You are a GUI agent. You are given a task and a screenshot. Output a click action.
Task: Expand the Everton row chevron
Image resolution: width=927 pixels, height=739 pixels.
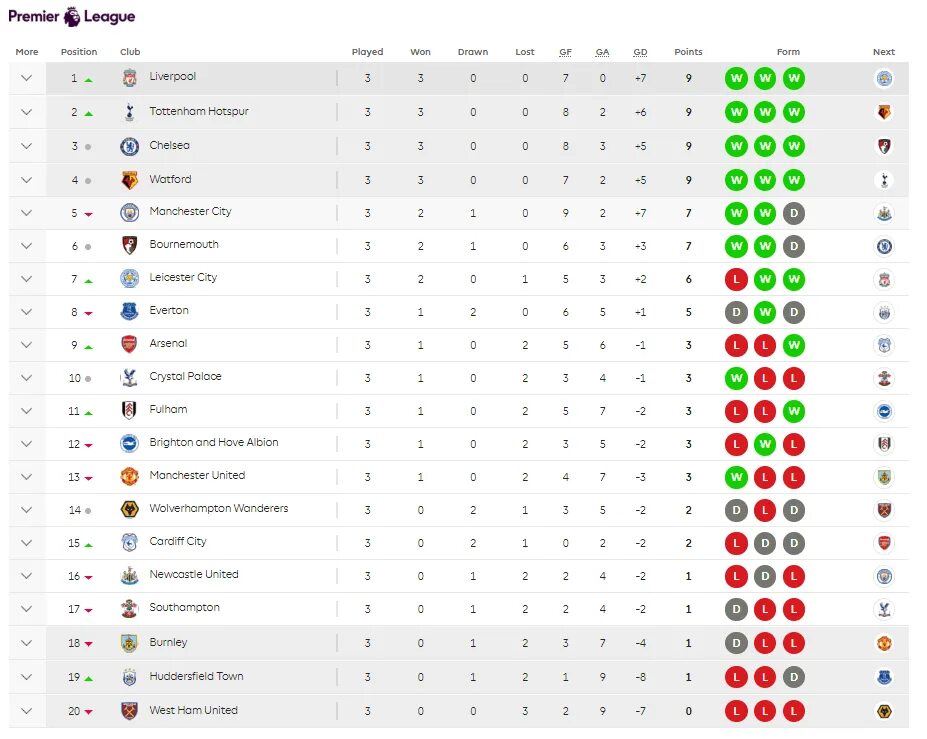[x=27, y=311]
